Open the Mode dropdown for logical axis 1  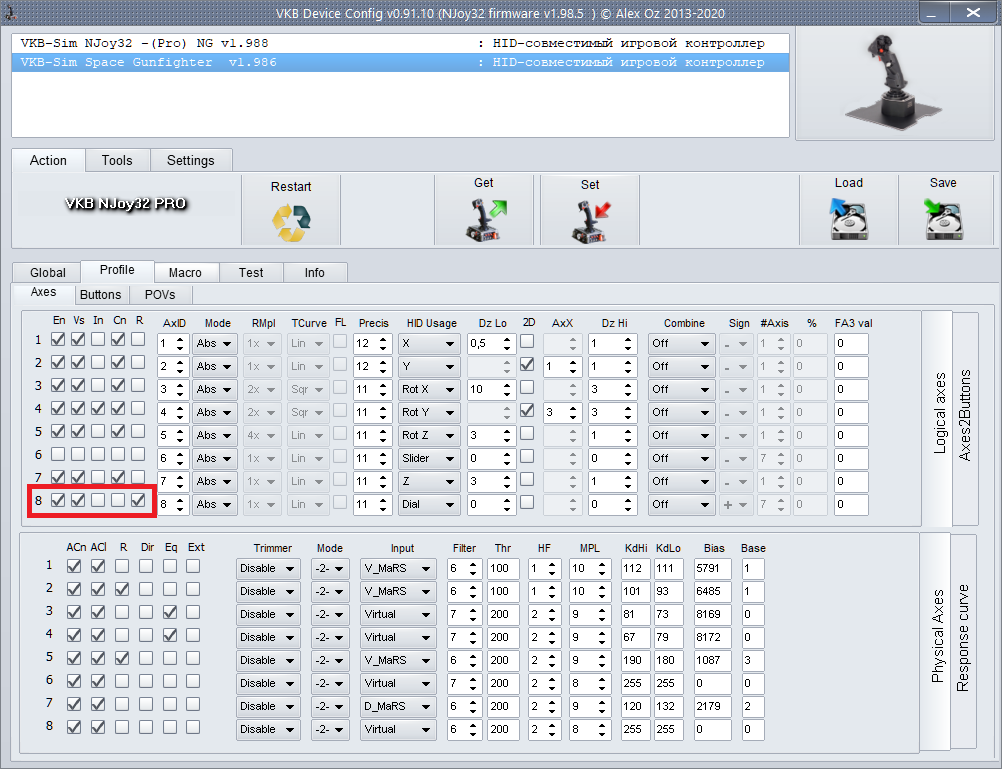[215, 343]
